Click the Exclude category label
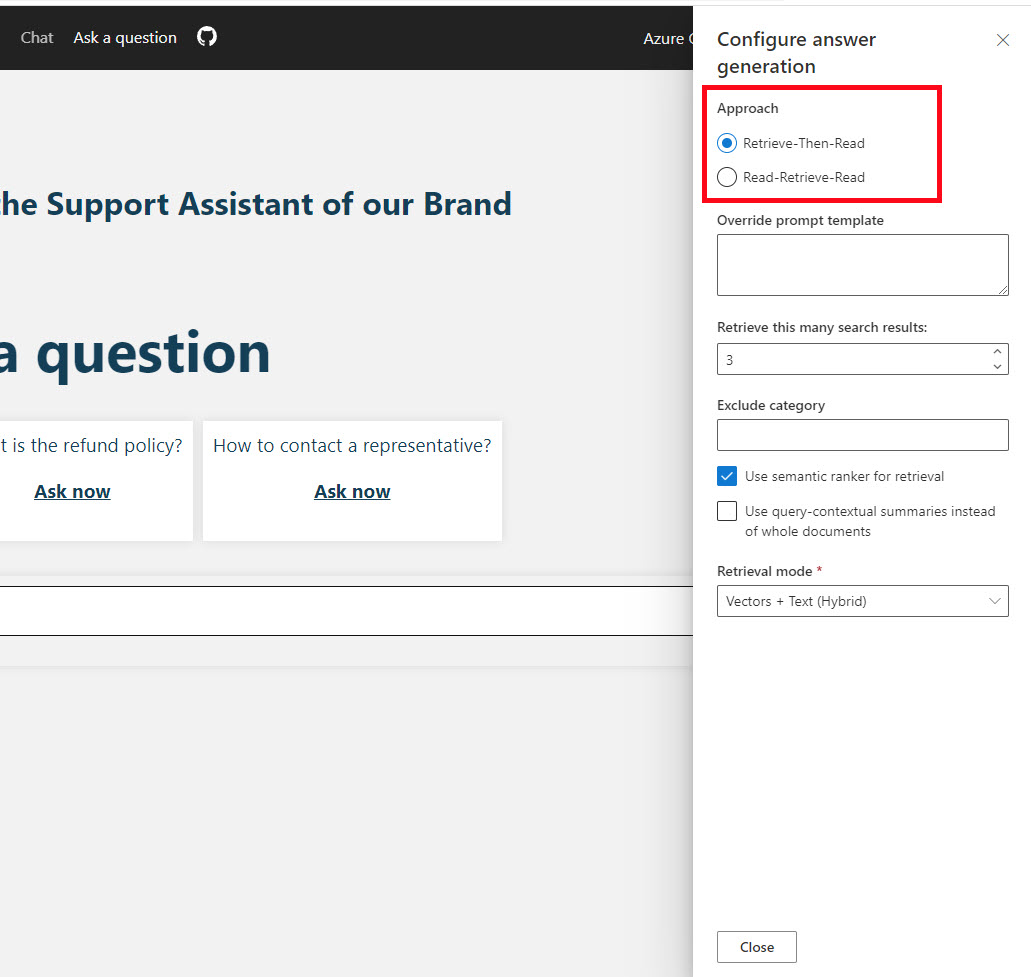The width and height of the screenshot is (1031, 977). tap(771, 406)
